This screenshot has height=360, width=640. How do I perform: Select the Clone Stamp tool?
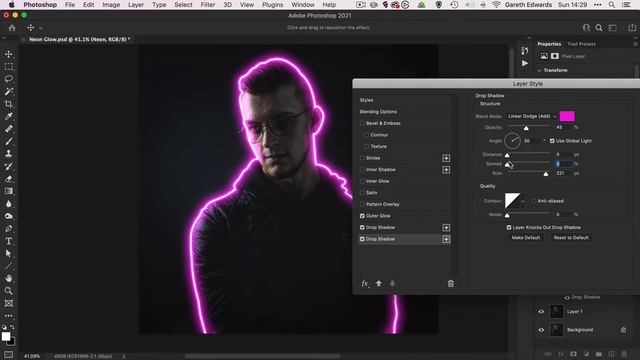[9, 153]
